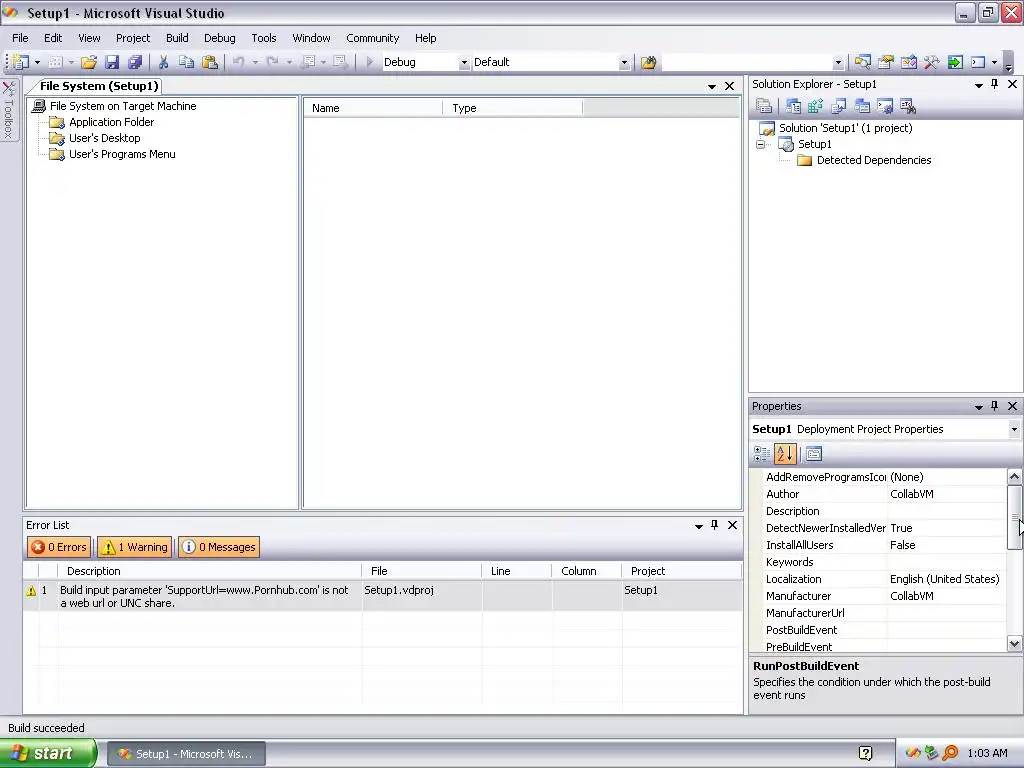Open Launch Conditions Editor in Solution Explorer
Screen dimensions: 1024x768
pyautogui.click(x=908, y=106)
